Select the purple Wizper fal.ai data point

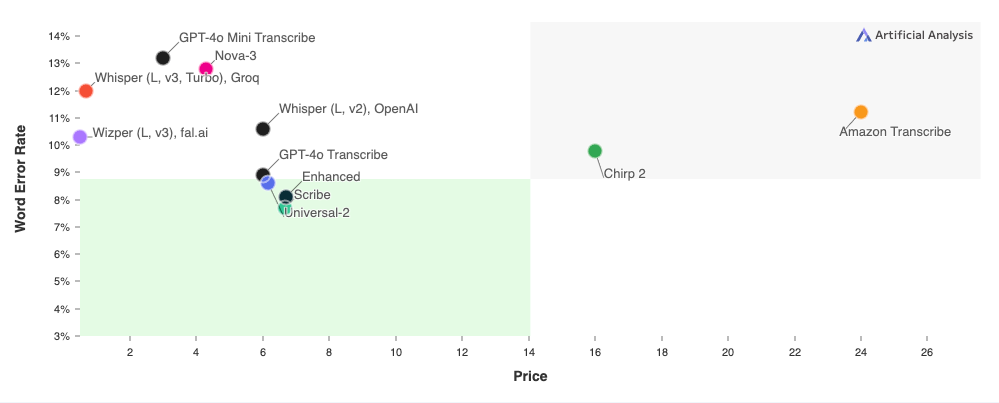(x=80, y=137)
